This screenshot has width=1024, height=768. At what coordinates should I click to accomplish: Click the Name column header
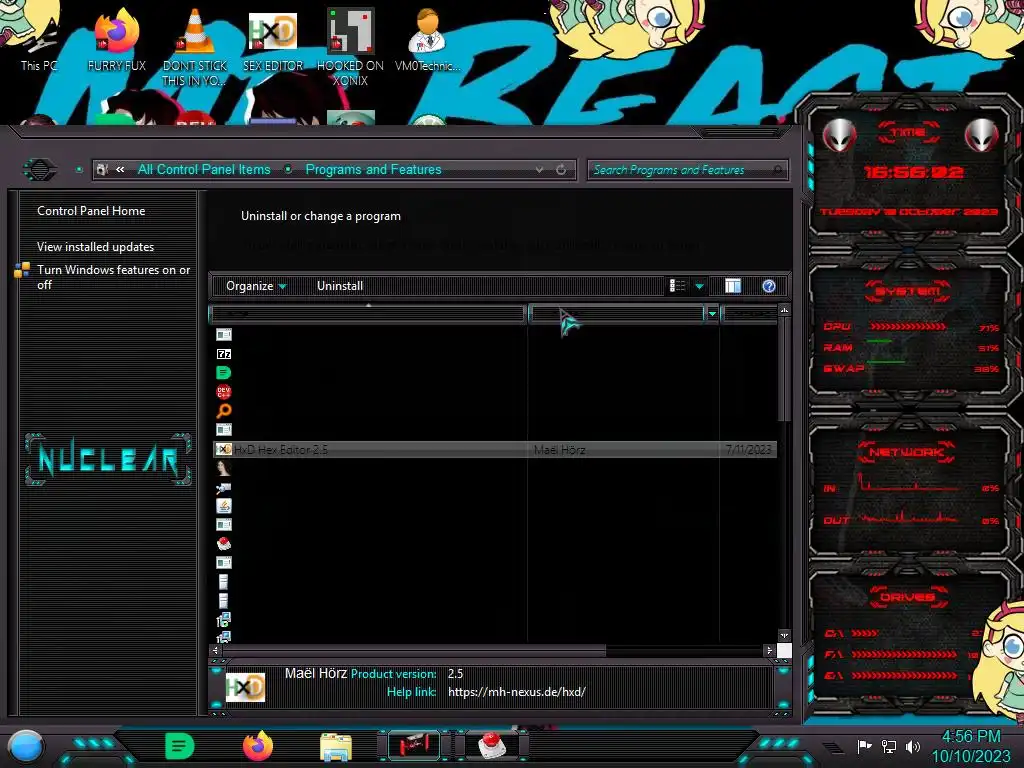pos(368,314)
